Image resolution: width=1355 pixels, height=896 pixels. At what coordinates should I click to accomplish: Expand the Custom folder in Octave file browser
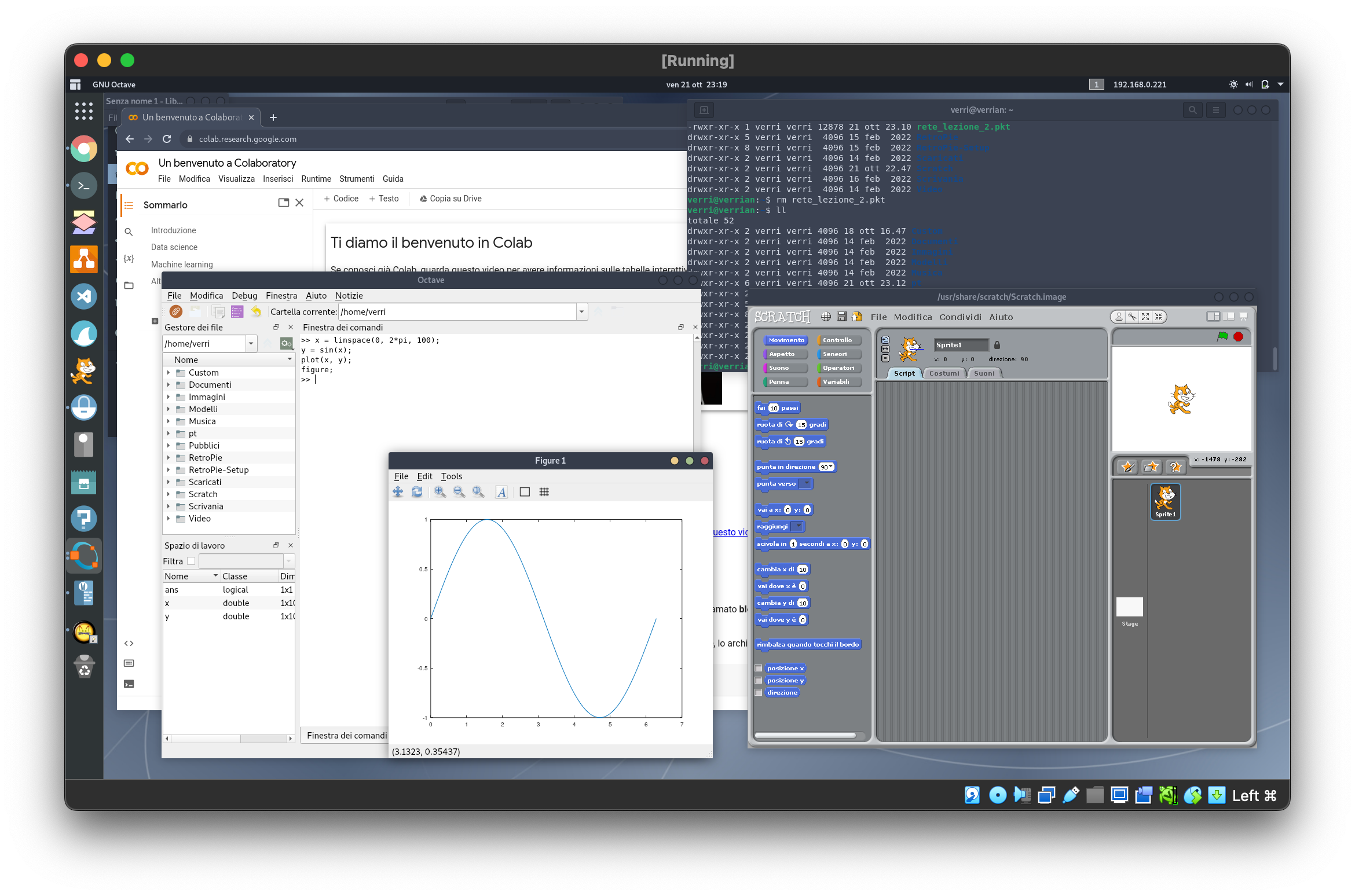[169, 373]
